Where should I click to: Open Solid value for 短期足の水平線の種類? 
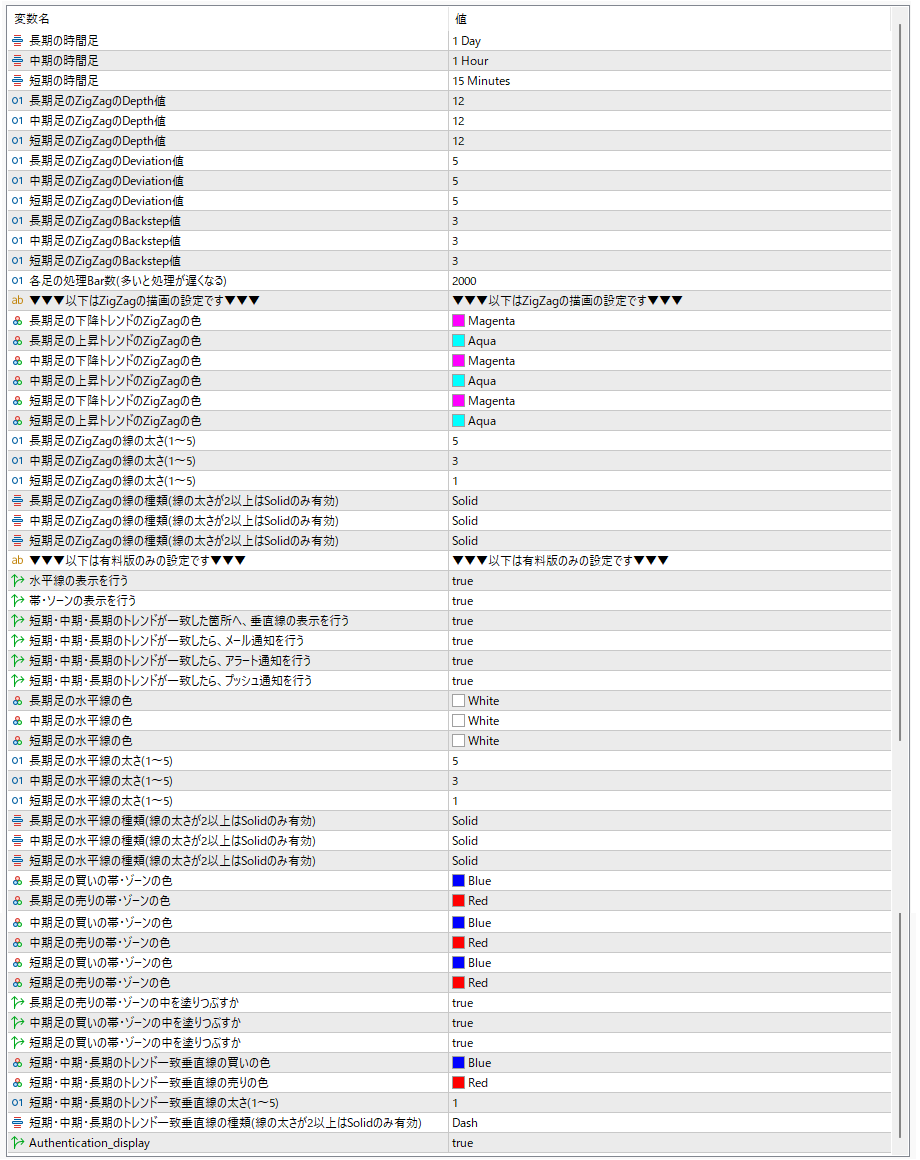[x=464, y=860]
